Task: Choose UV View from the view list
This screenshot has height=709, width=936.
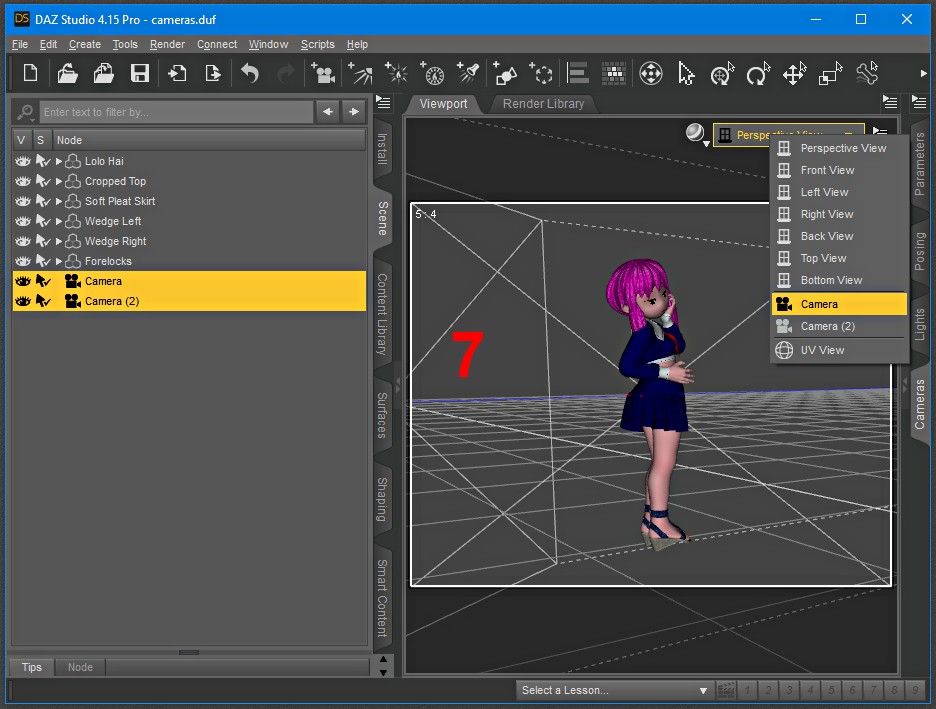Action: tap(839, 350)
